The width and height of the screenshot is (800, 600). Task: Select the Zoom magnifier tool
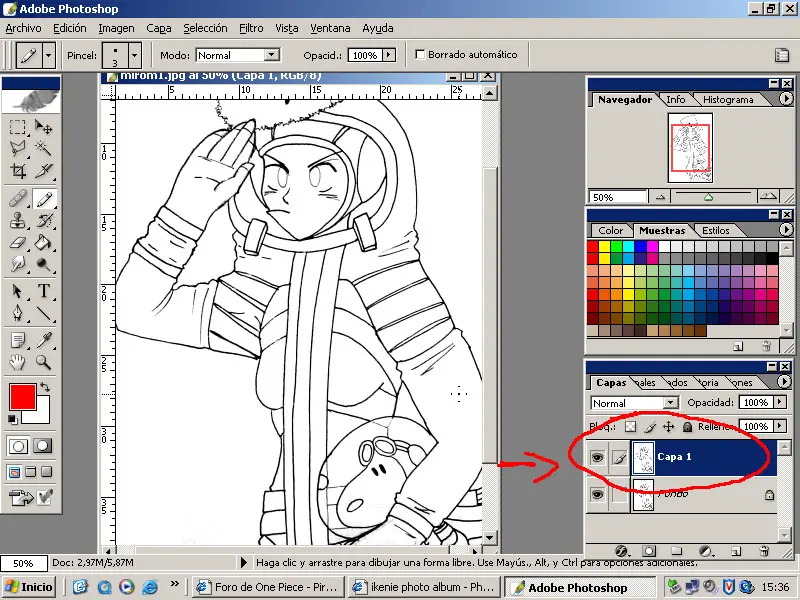click(44, 362)
